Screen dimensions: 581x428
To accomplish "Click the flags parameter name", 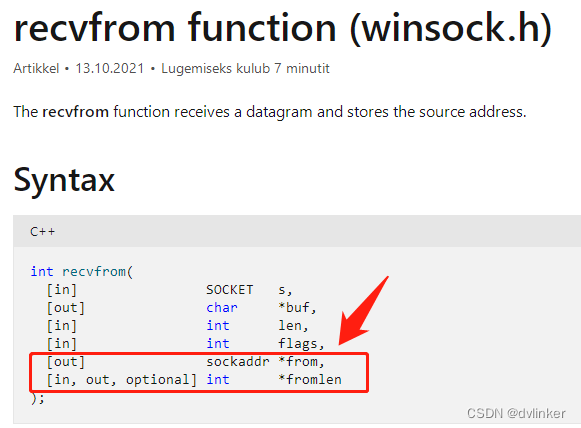I will pos(298,344).
